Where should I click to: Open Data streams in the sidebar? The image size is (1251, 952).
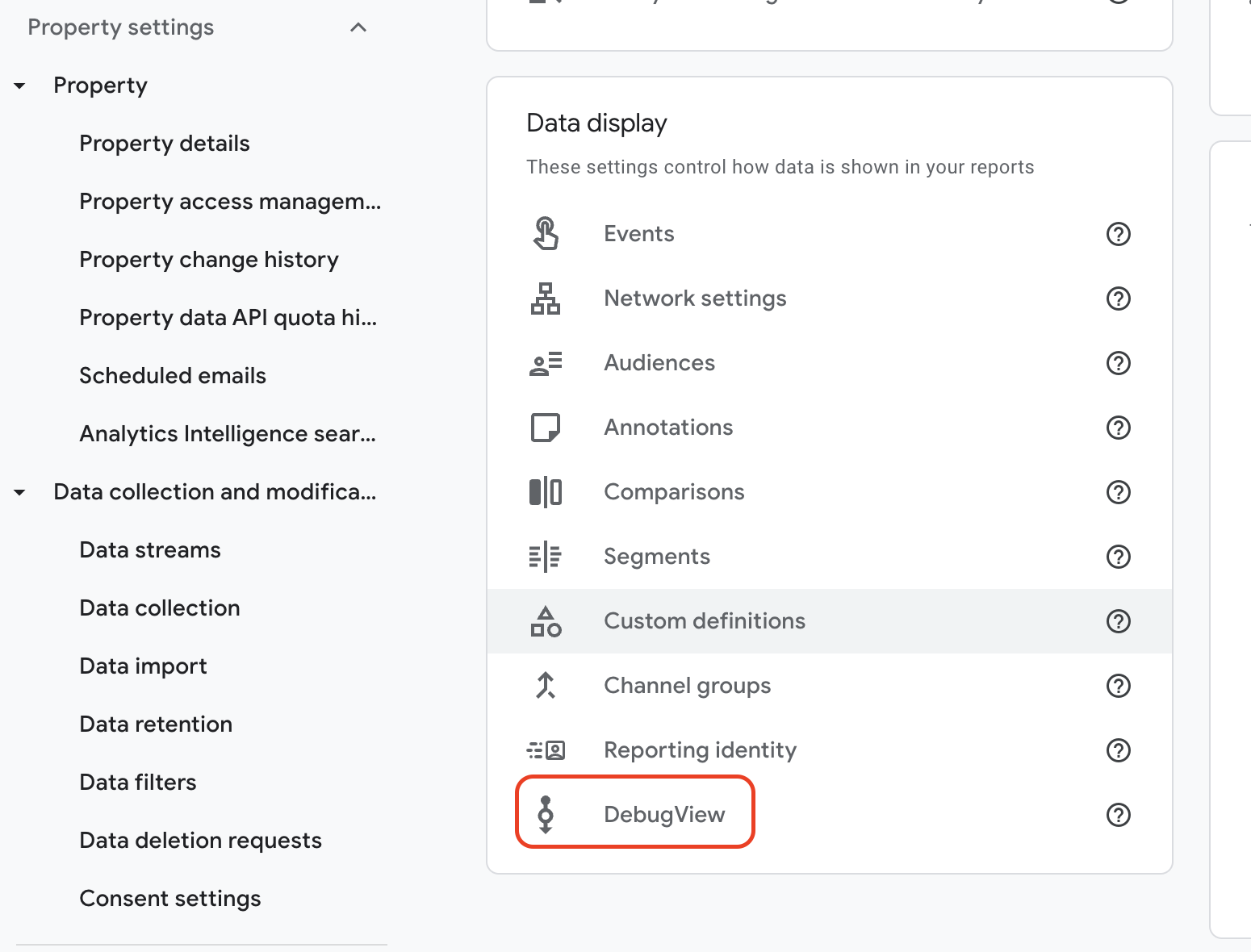150,550
